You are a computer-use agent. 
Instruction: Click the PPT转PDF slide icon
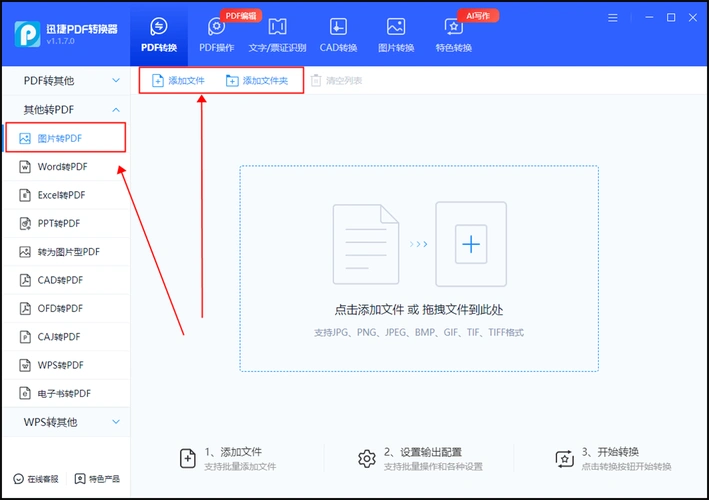pos(25,223)
